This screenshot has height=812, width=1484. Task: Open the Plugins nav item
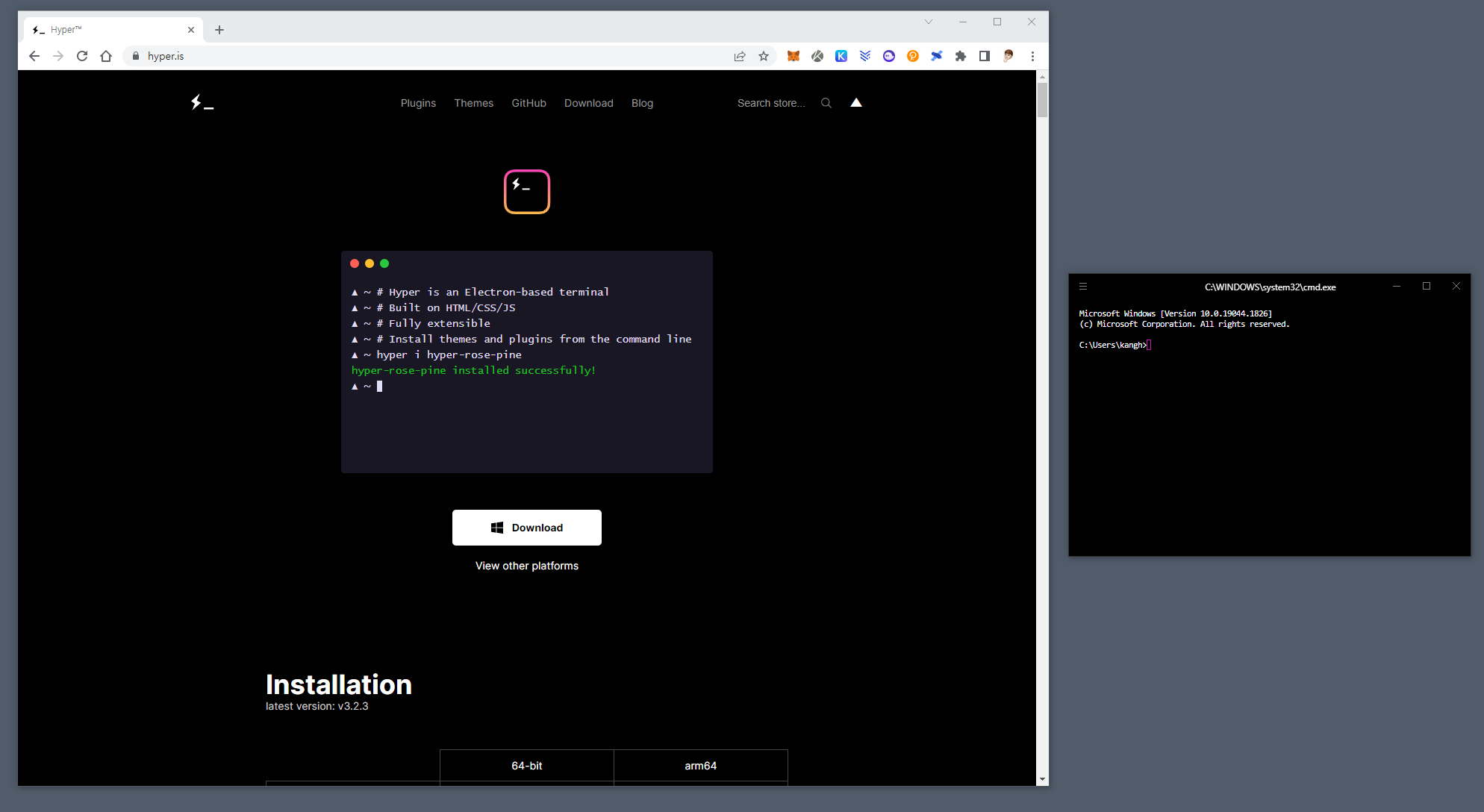(x=418, y=103)
